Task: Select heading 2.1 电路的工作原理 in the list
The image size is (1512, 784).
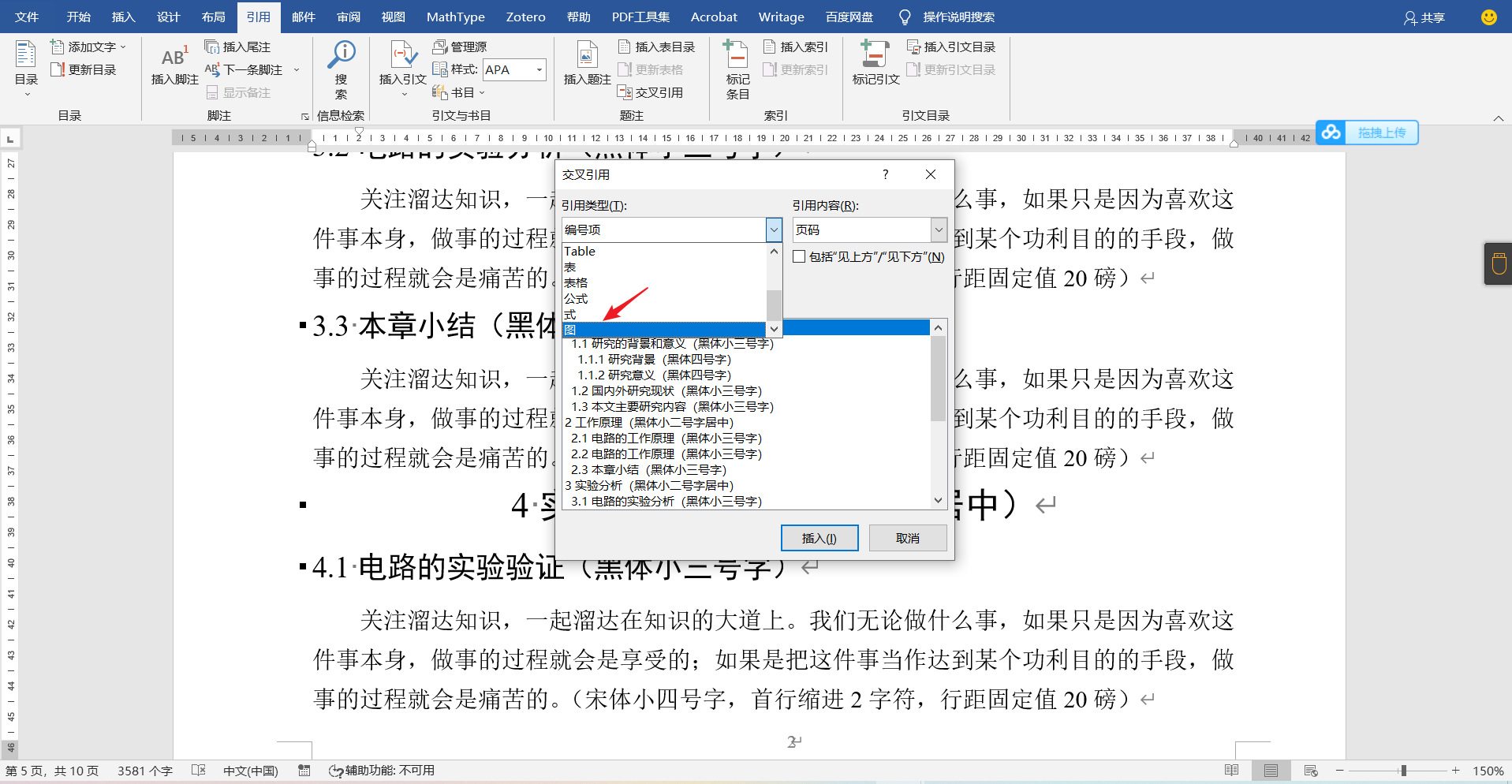Action: 666,438
